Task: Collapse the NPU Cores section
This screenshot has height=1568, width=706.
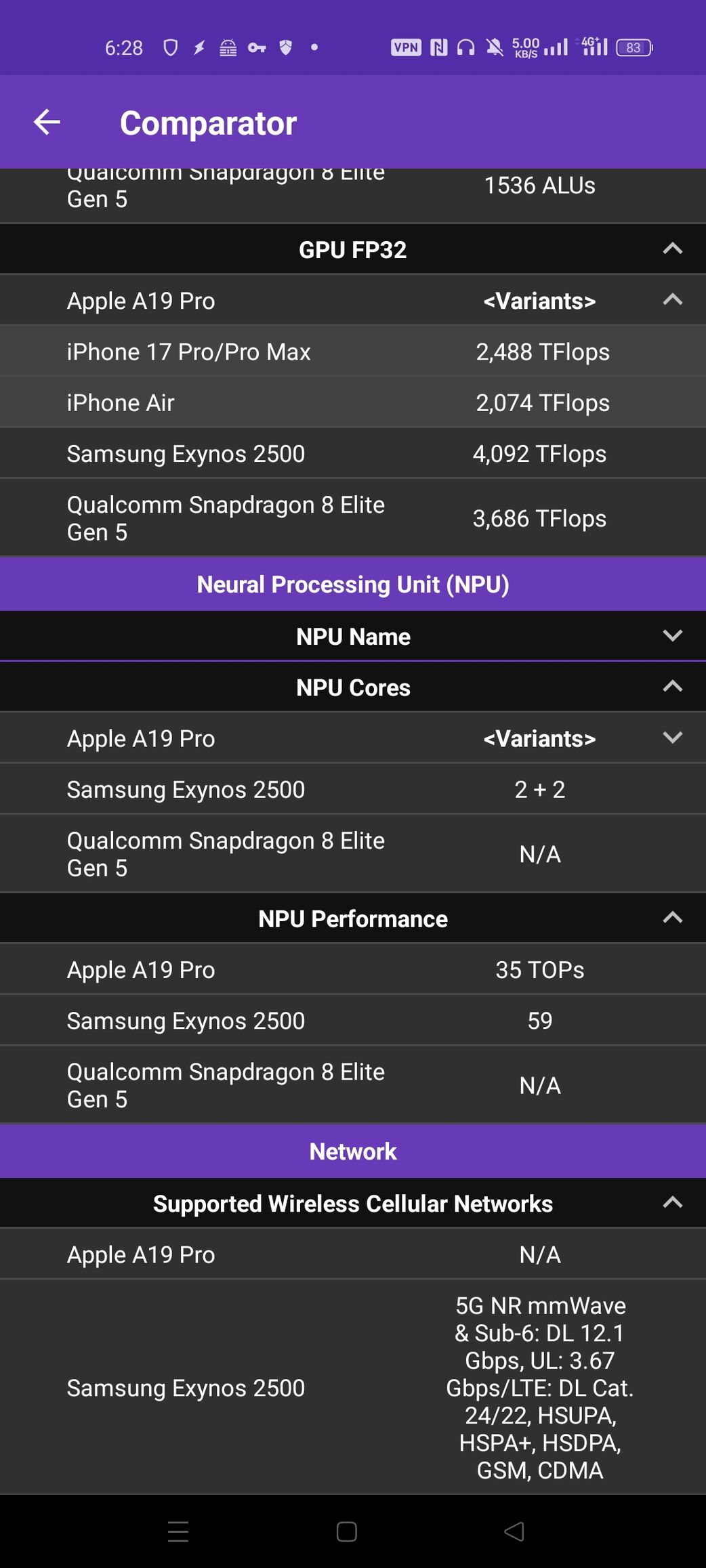Action: (x=671, y=687)
